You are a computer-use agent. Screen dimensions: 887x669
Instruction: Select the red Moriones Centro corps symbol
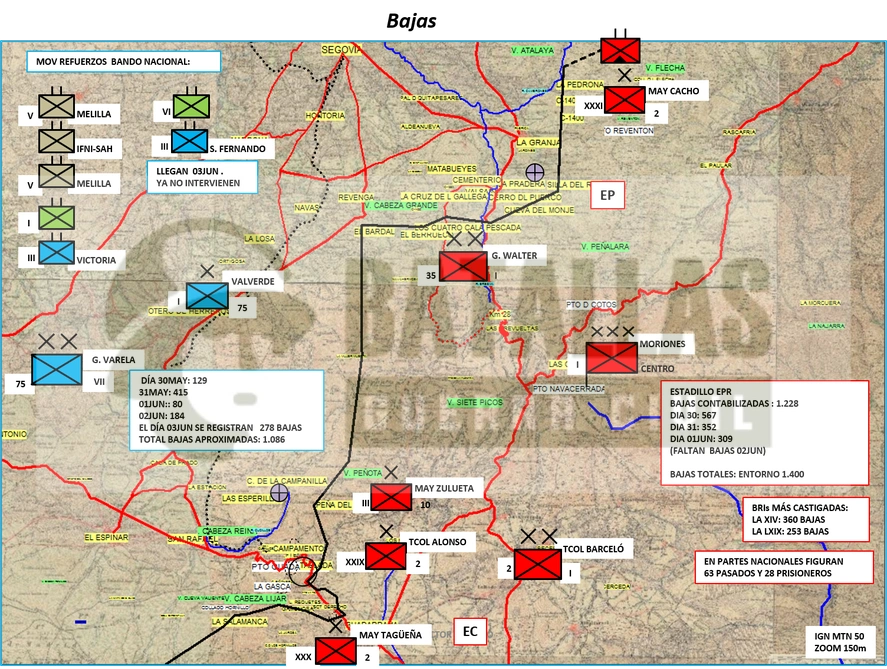[x=612, y=358]
